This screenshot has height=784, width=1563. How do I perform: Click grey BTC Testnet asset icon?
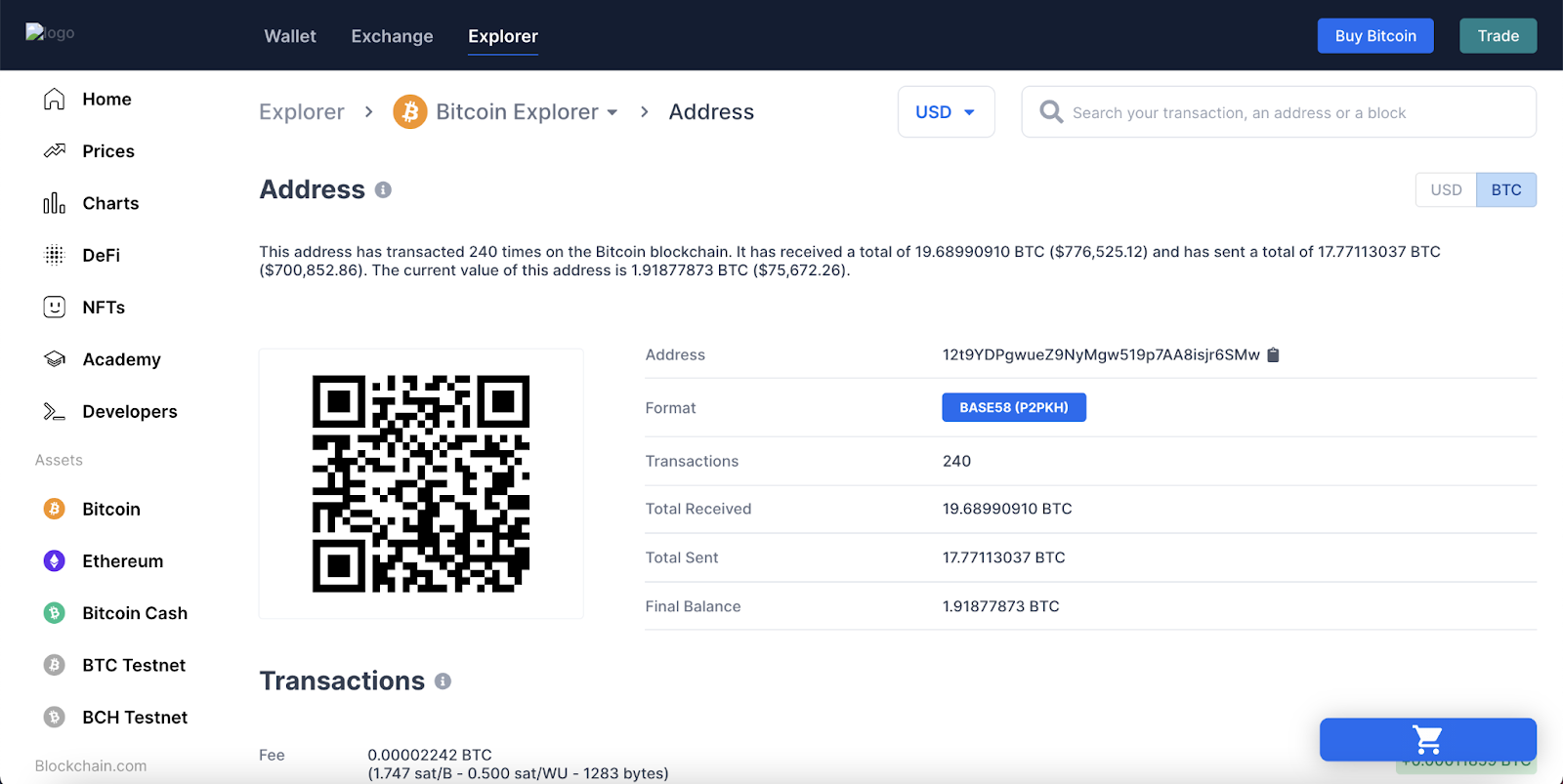click(x=55, y=665)
